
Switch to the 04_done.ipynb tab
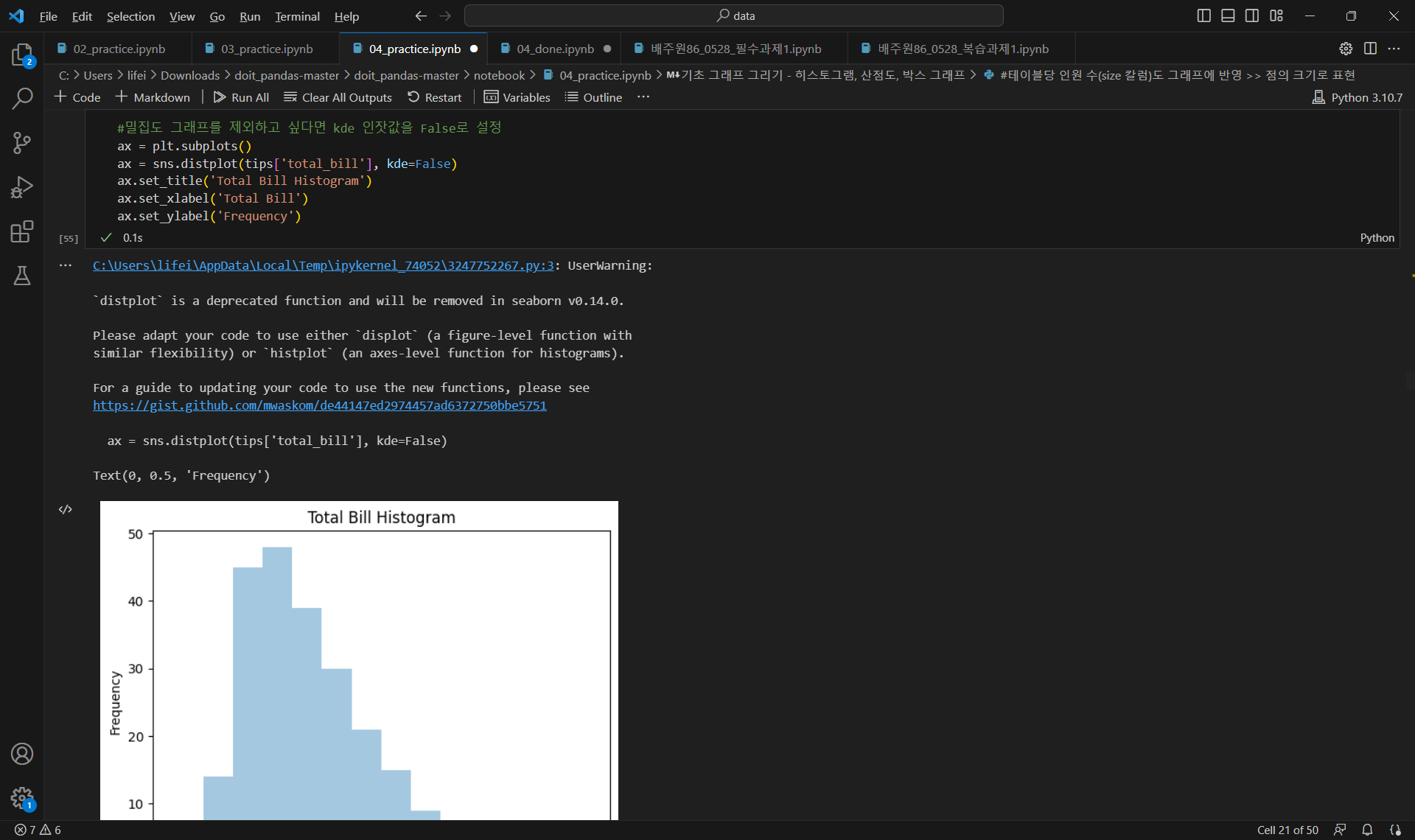coord(554,49)
